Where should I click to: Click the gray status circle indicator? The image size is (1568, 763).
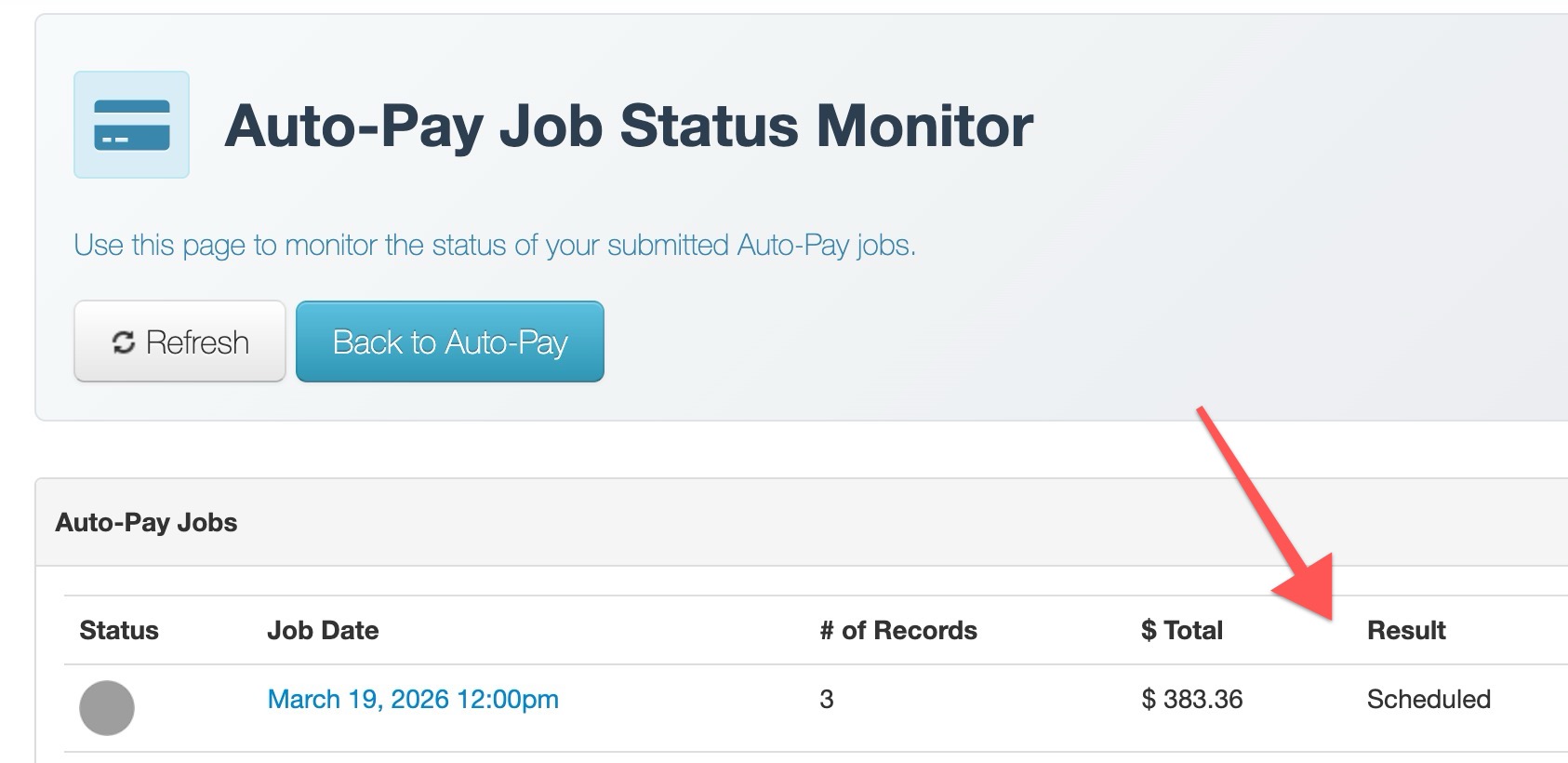tap(107, 708)
